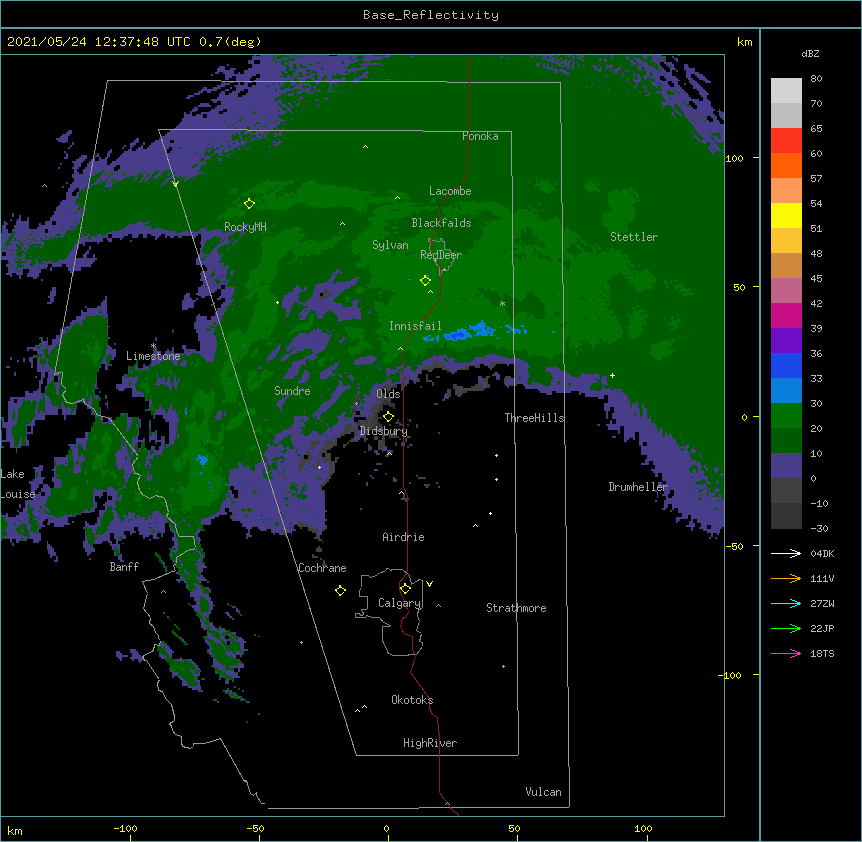Click the 65 dBZ red swatch

point(786,141)
